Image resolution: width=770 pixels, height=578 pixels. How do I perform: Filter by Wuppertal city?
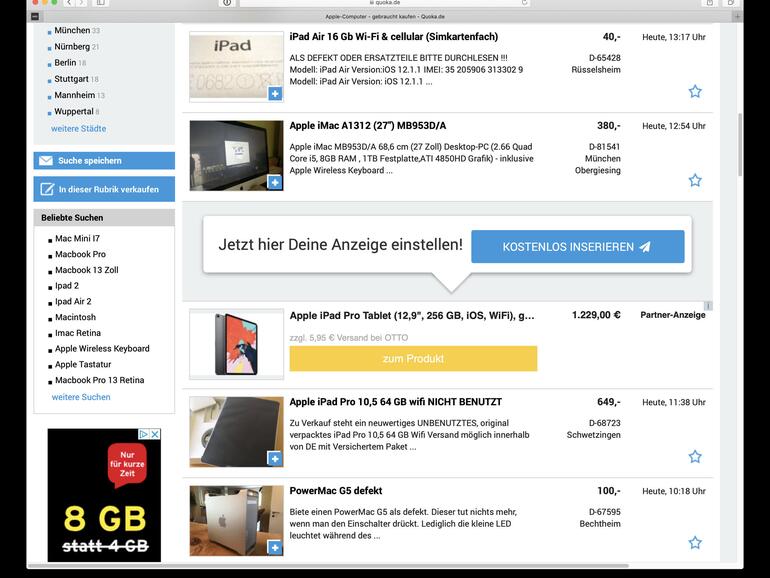point(74,111)
